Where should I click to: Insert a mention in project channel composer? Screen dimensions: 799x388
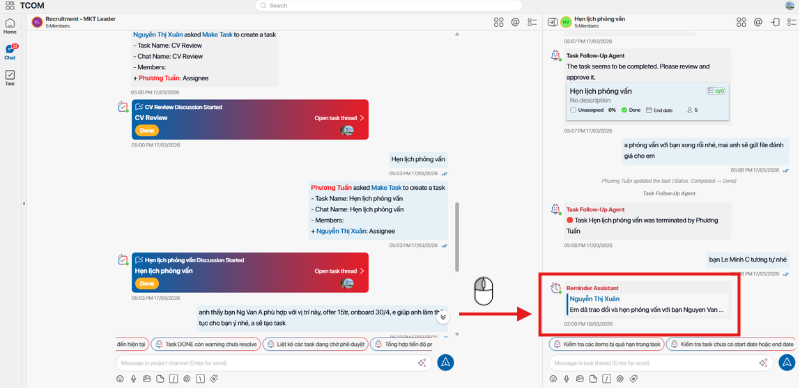point(187,379)
